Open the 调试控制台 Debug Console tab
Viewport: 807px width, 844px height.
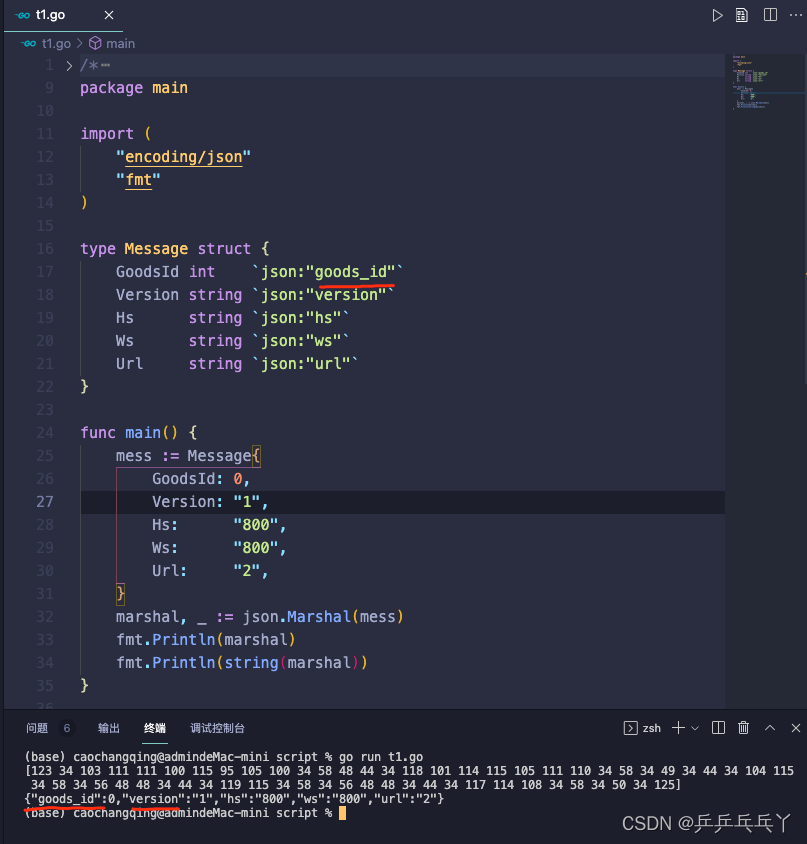tap(218, 728)
